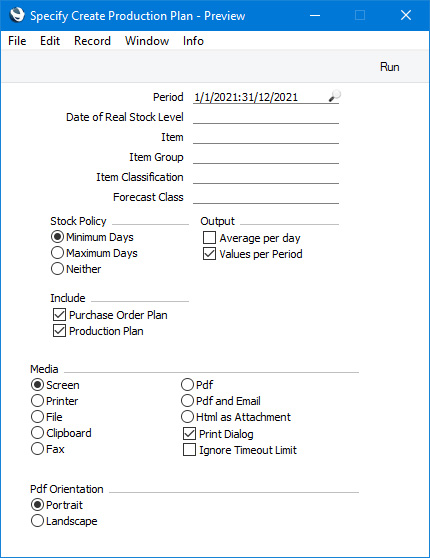
Task: Untick the Values per Period checkbox
Action: coord(209,254)
